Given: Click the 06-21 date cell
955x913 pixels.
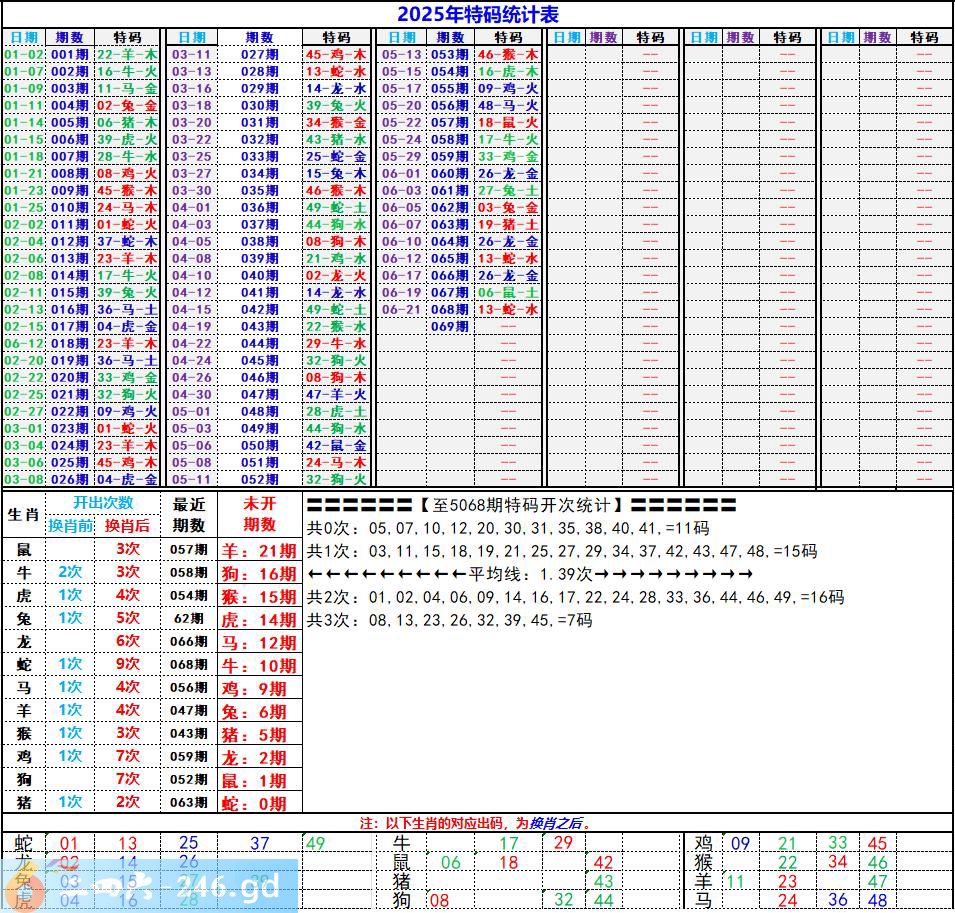Looking at the screenshot, I should pos(402,310).
